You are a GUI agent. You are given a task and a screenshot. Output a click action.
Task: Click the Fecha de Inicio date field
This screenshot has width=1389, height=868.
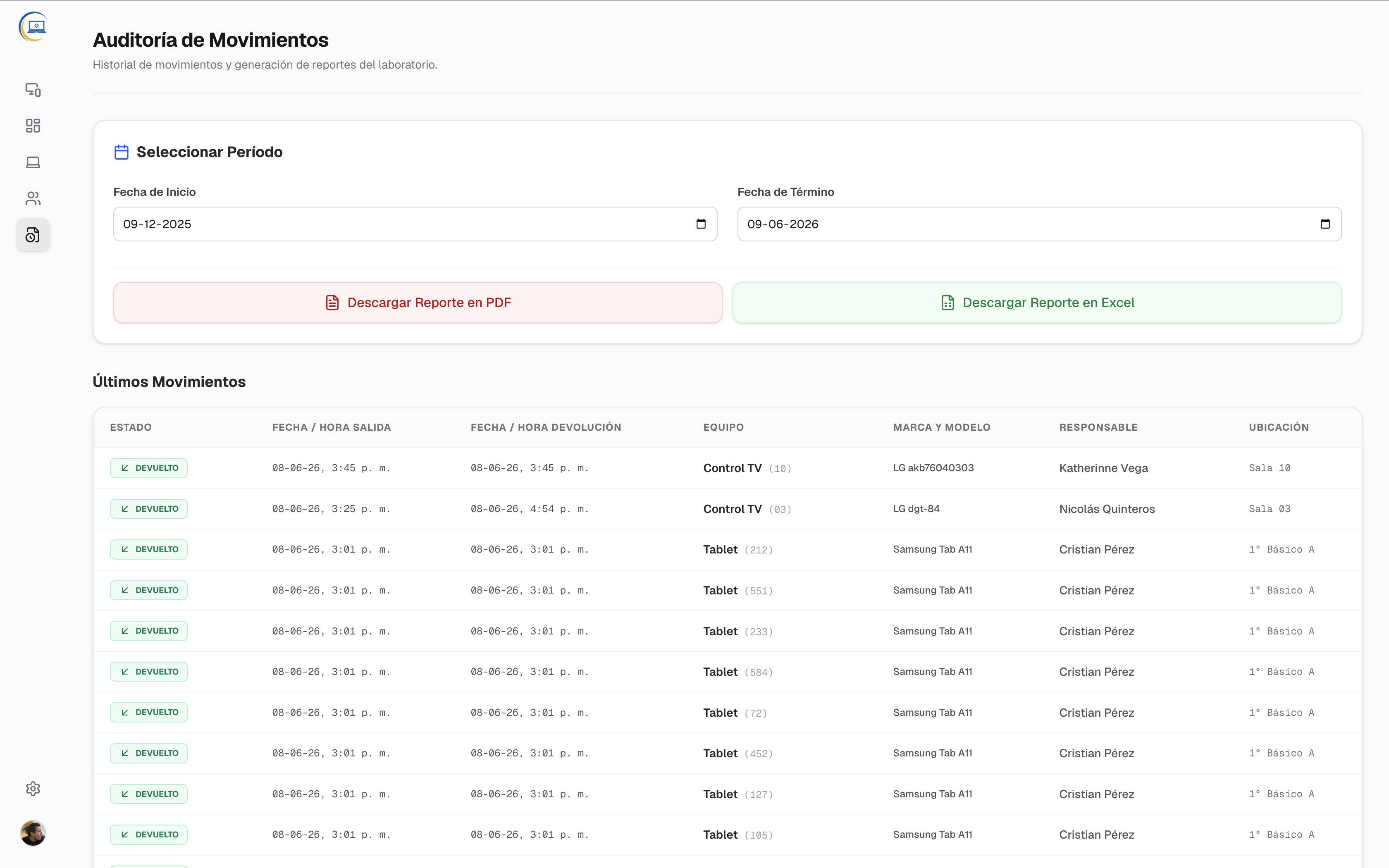pyautogui.click(x=415, y=224)
